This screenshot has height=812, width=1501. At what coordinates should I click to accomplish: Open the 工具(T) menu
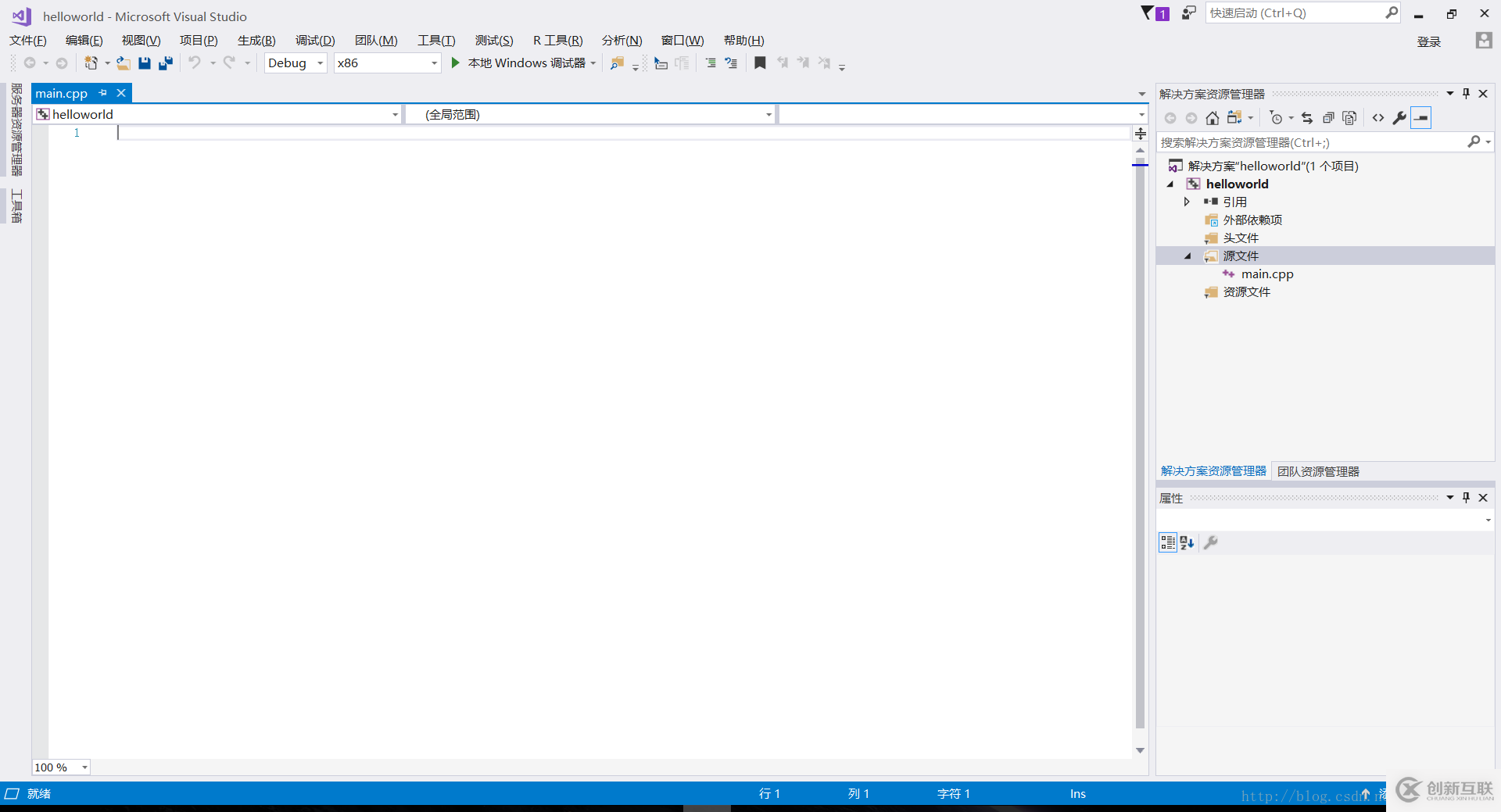(x=436, y=41)
